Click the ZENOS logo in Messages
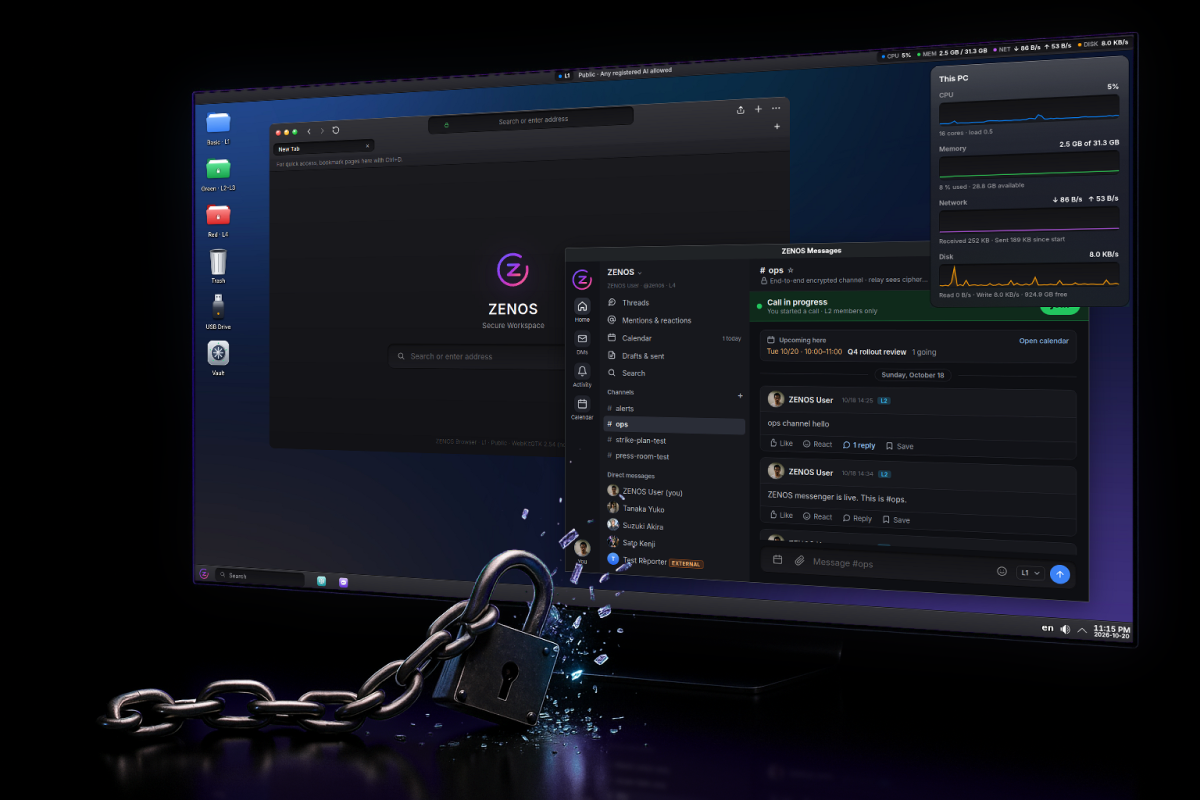Image resolution: width=1200 pixels, height=800 pixels. (582, 279)
